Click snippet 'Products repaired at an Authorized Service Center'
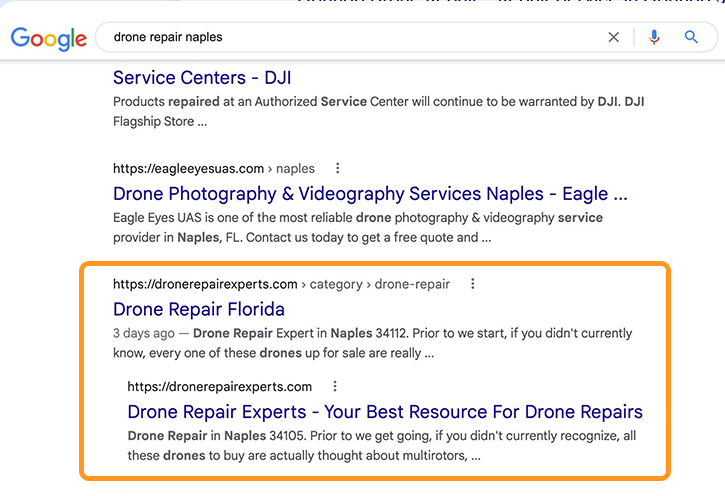725x496 pixels. (x=378, y=111)
